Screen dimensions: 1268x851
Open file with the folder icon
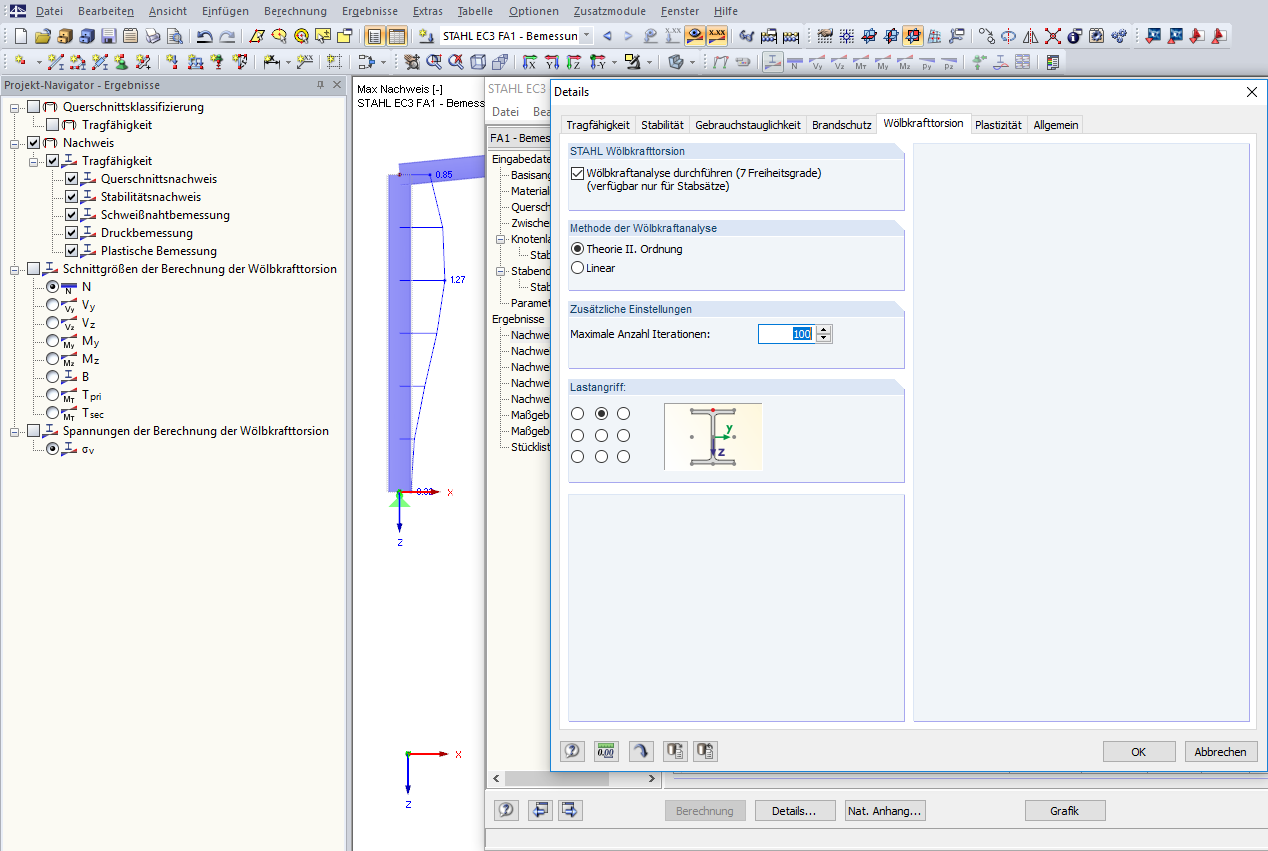[x=42, y=36]
